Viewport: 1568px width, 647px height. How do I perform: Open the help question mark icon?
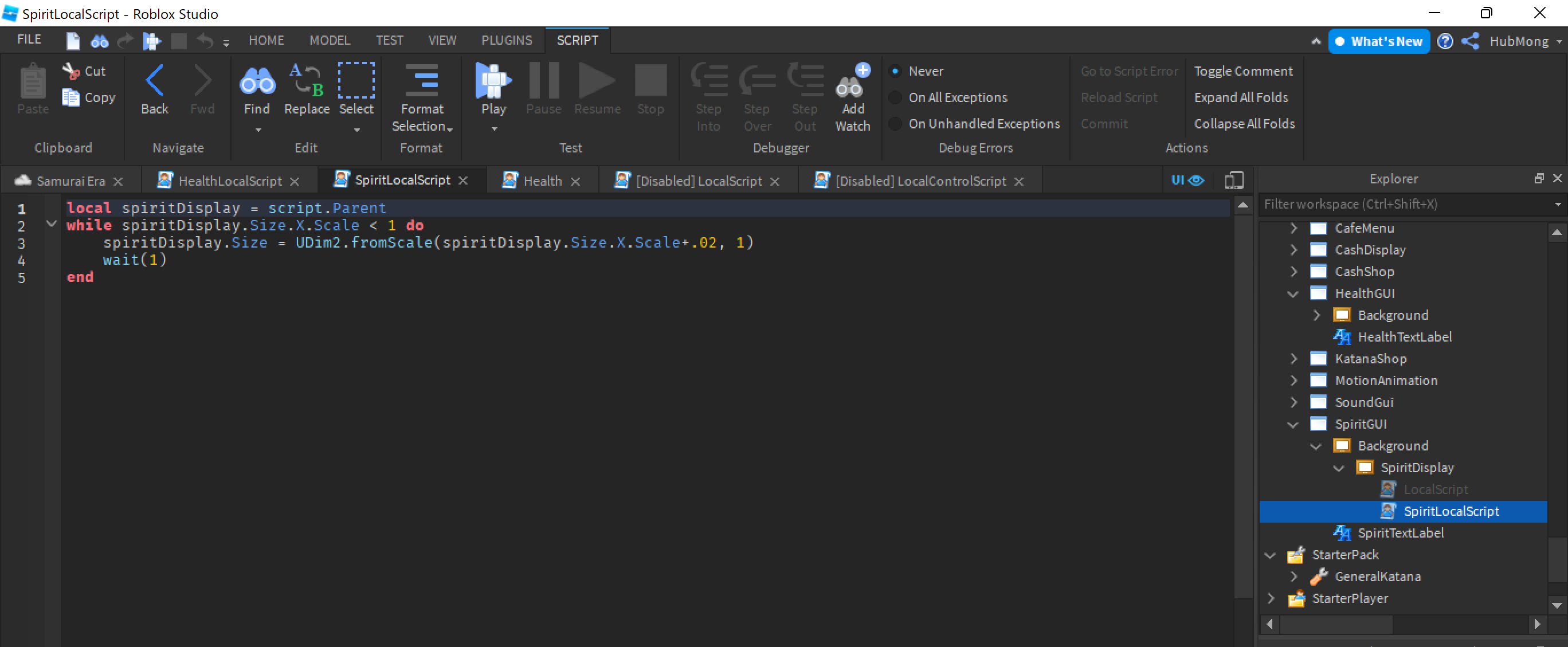click(x=1445, y=41)
